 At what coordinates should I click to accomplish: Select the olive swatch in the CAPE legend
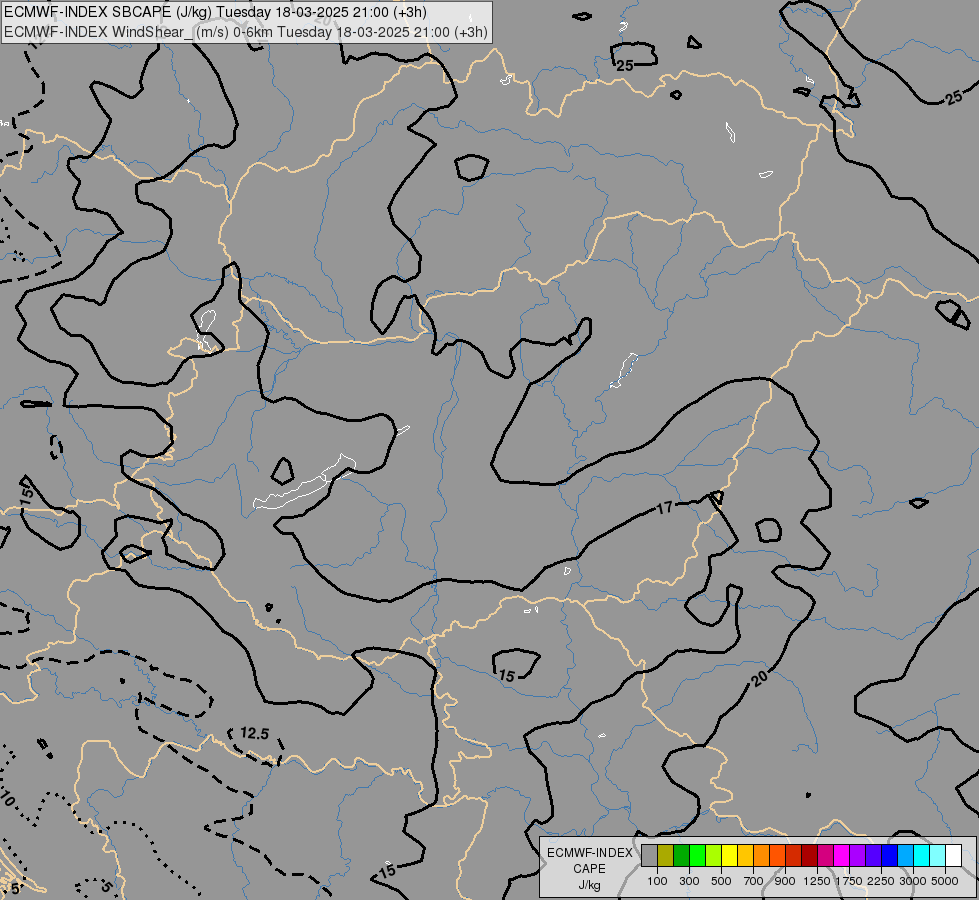pos(666,856)
